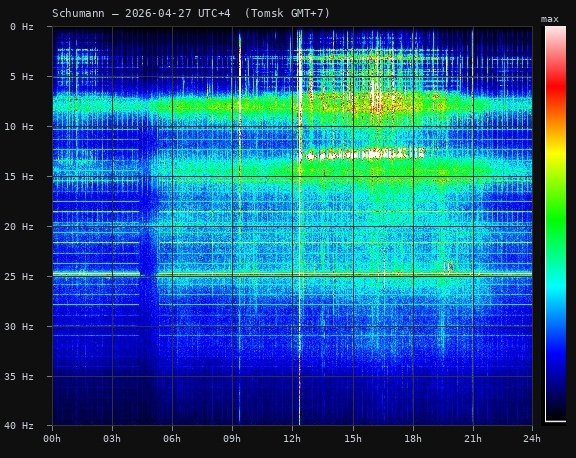Click the 21h time axis label

click(x=472, y=439)
